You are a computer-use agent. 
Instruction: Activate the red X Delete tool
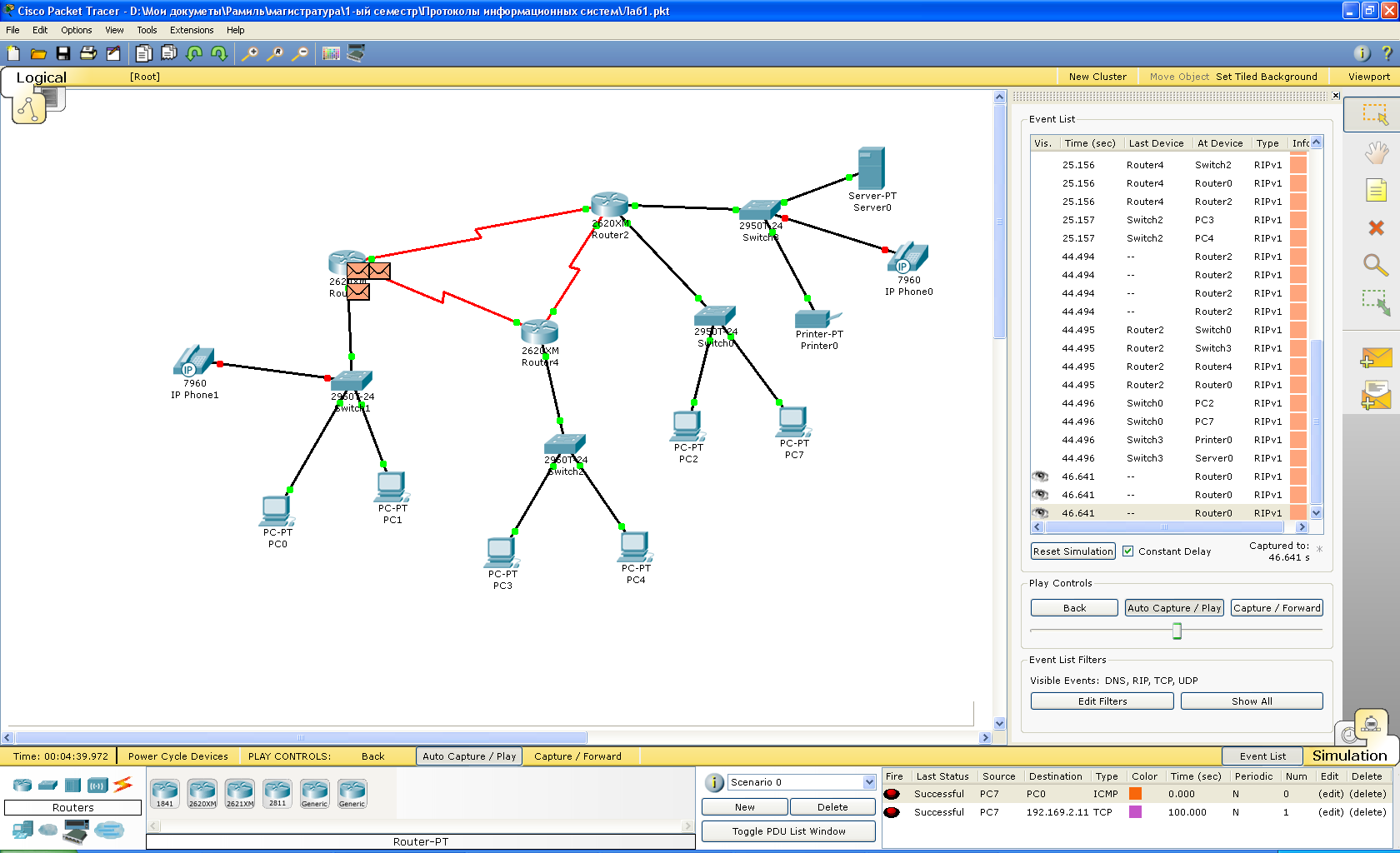click(x=1376, y=227)
